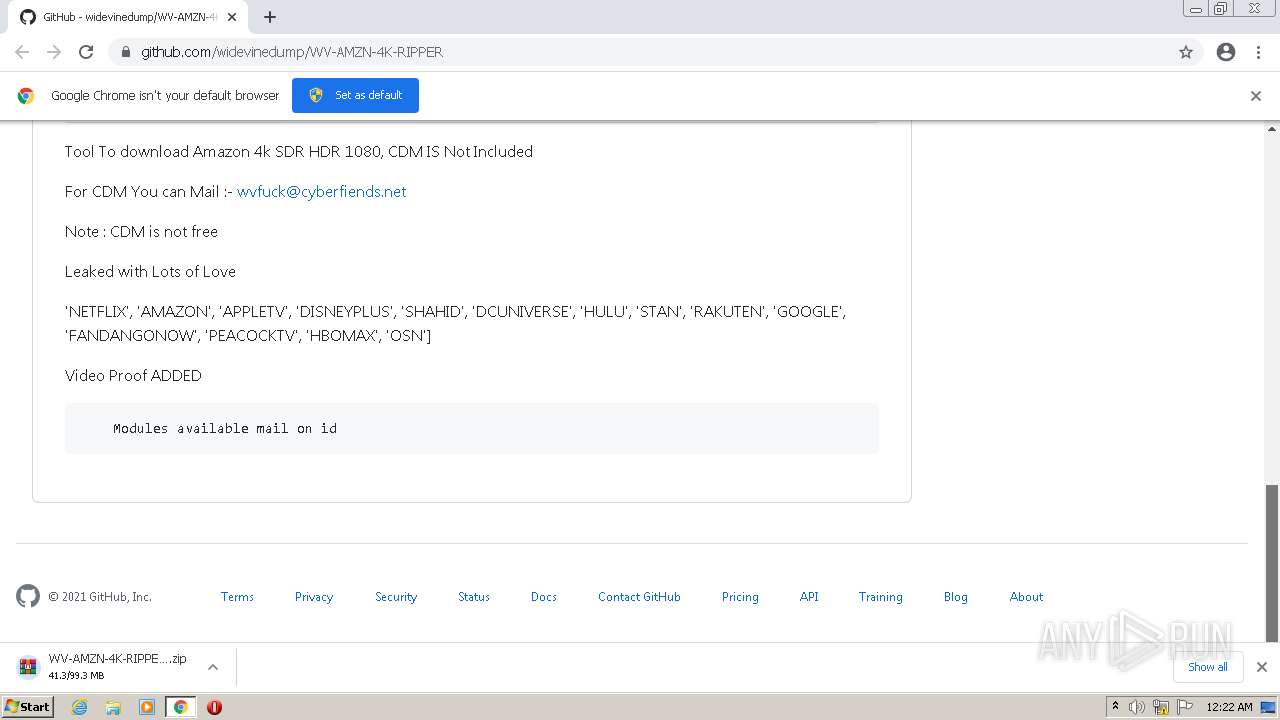This screenshot has width=1280, height=720.
Task: Open the Action Center flag icon
Action: pyautogui.click(x=1184, y=707)
